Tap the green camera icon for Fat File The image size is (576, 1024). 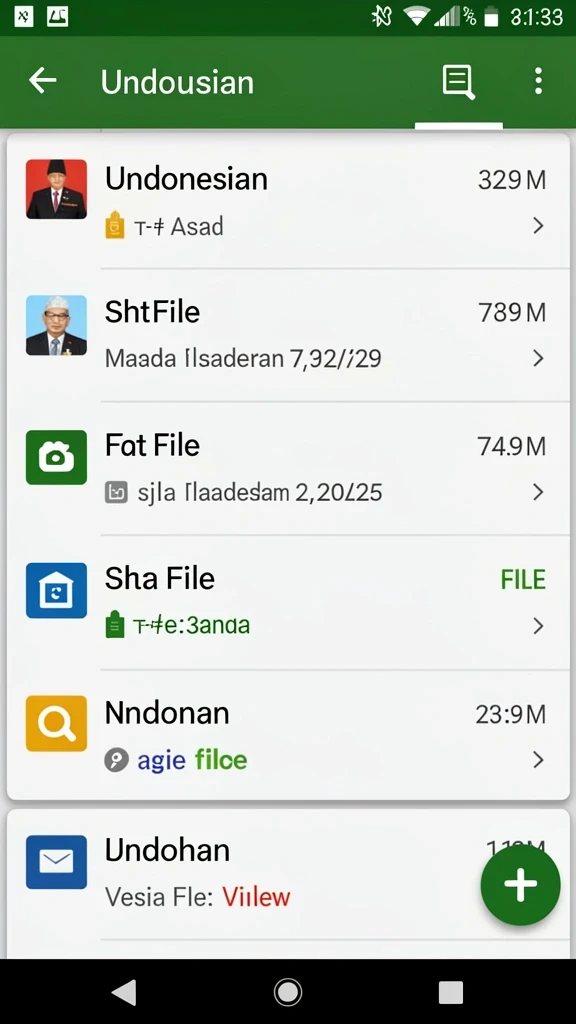(x=56, y=457)
